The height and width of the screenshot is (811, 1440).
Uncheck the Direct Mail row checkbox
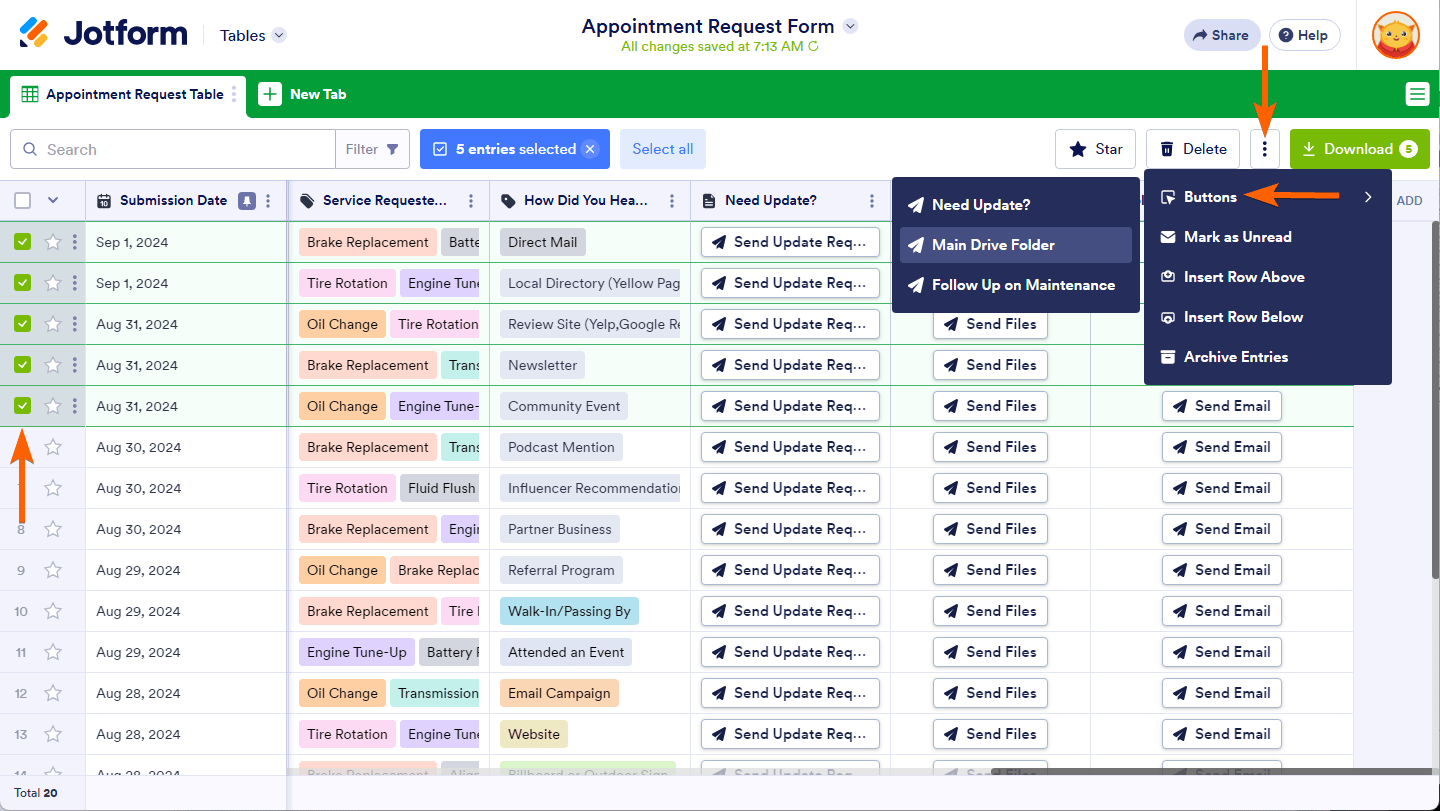tap(23, 242)
